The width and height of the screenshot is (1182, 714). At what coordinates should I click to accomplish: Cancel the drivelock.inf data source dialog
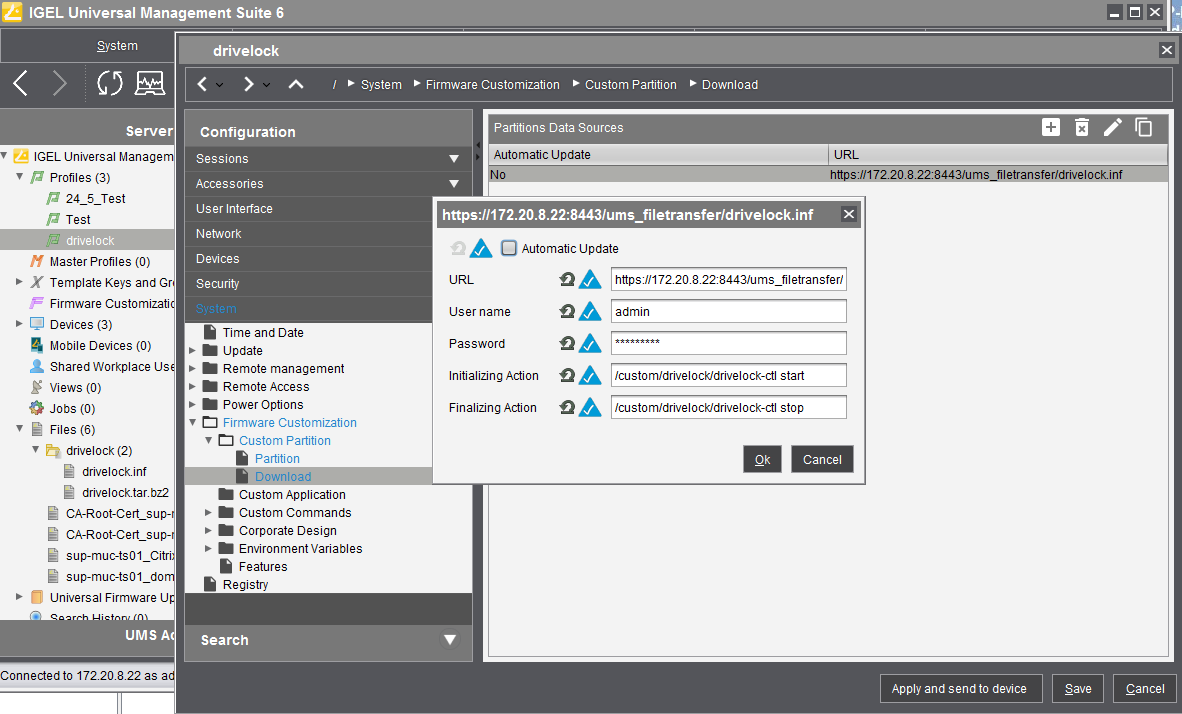[x=822, y=459]
